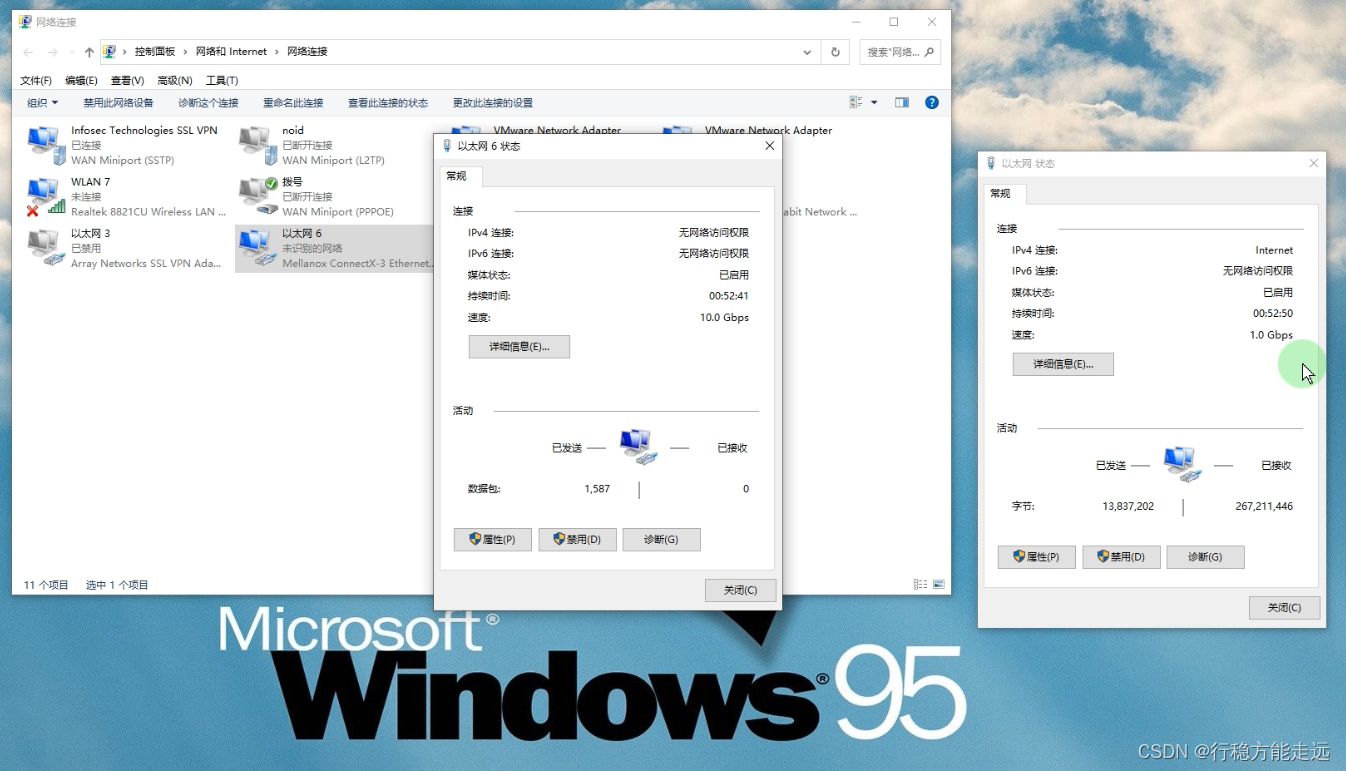Viewport: 1346px width, 771px height.
Task: Switch to details view icon in status bar
Action: (920, 584)
